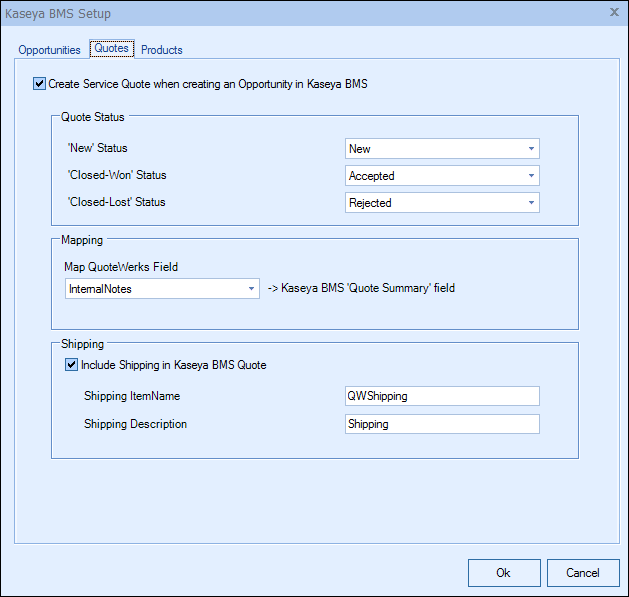629x597 pixels.
Task: Select the Quotes tab
Action: pyautogui.click(x=111, y=49)
